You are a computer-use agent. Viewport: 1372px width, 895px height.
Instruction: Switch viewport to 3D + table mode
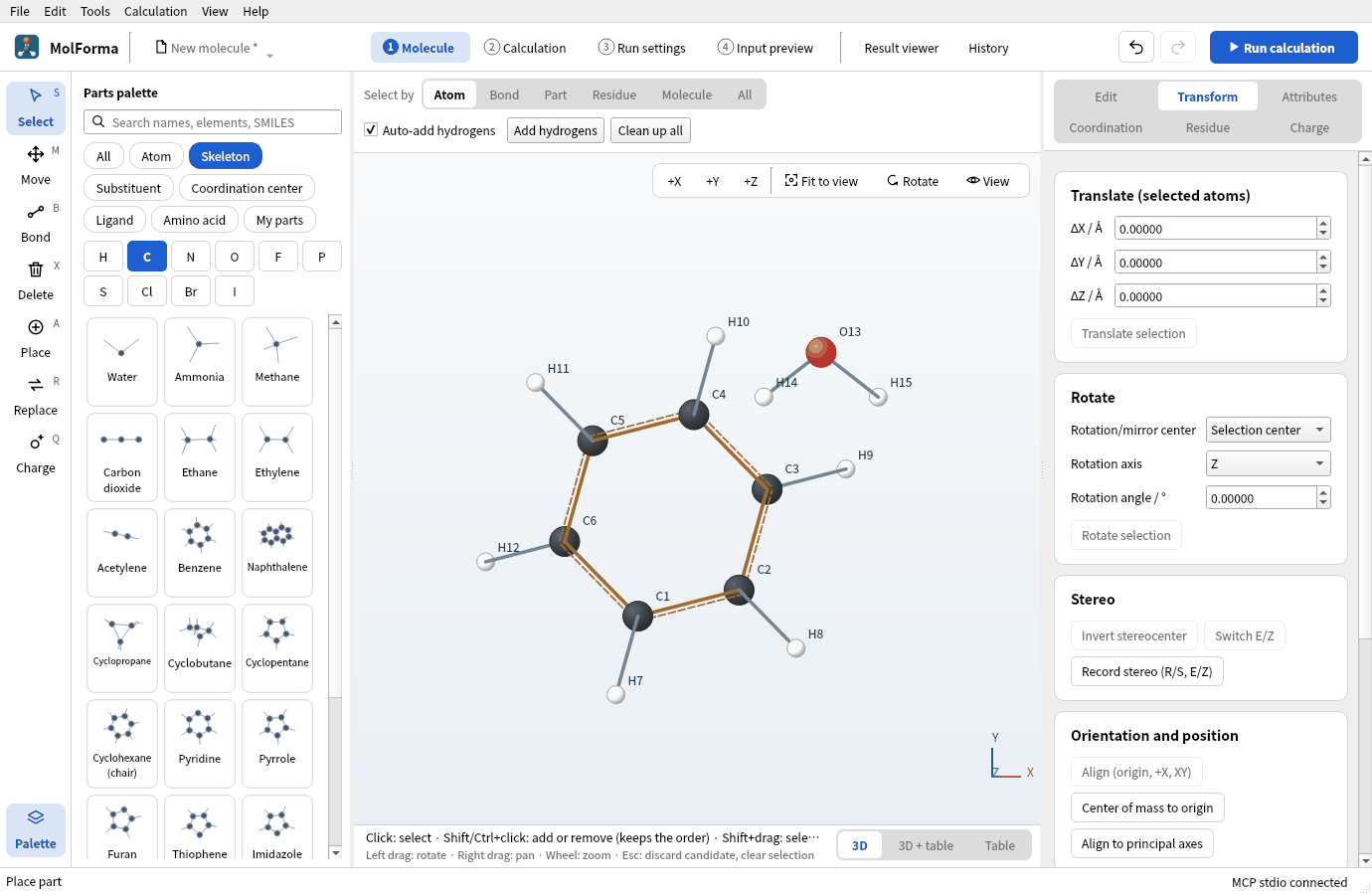coord(926,845)
